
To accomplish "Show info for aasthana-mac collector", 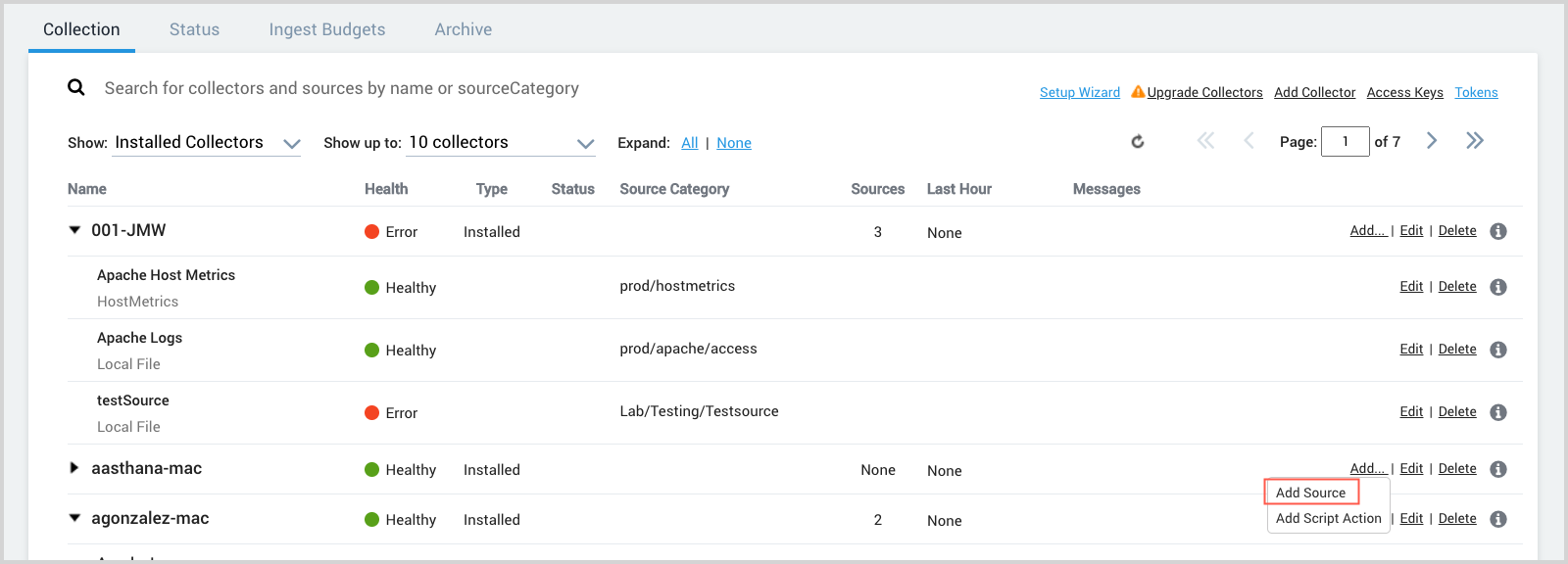I will [1497, 469].
